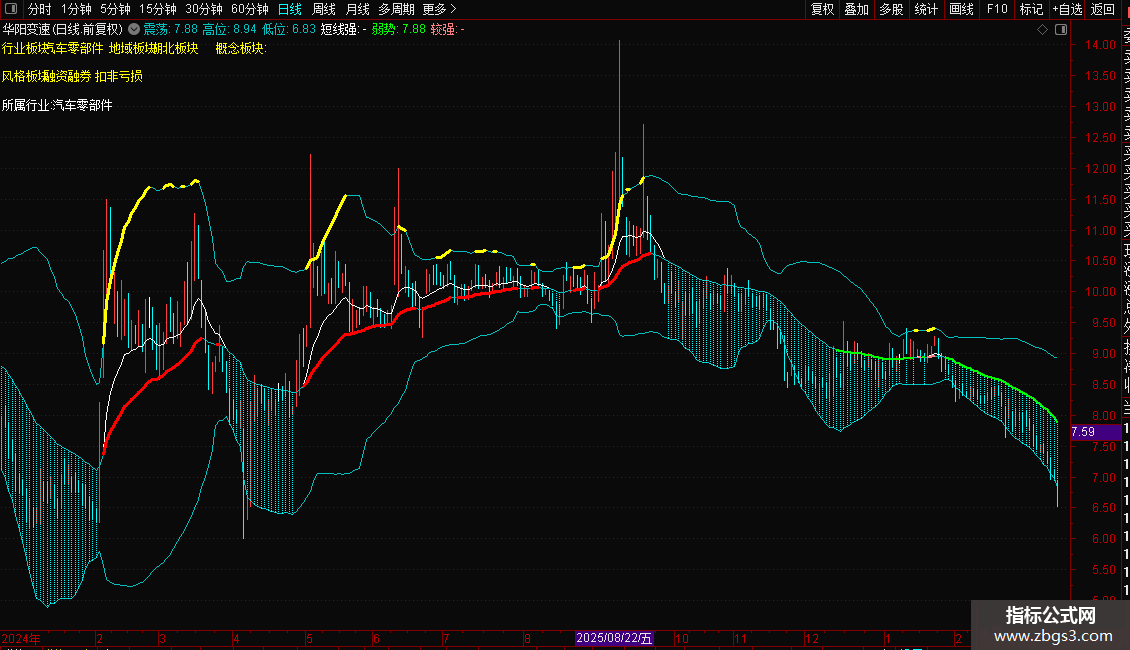The image size is (1130, 650).
Task: Add stock via +自选 button
Action: (x=1067, y=9)
